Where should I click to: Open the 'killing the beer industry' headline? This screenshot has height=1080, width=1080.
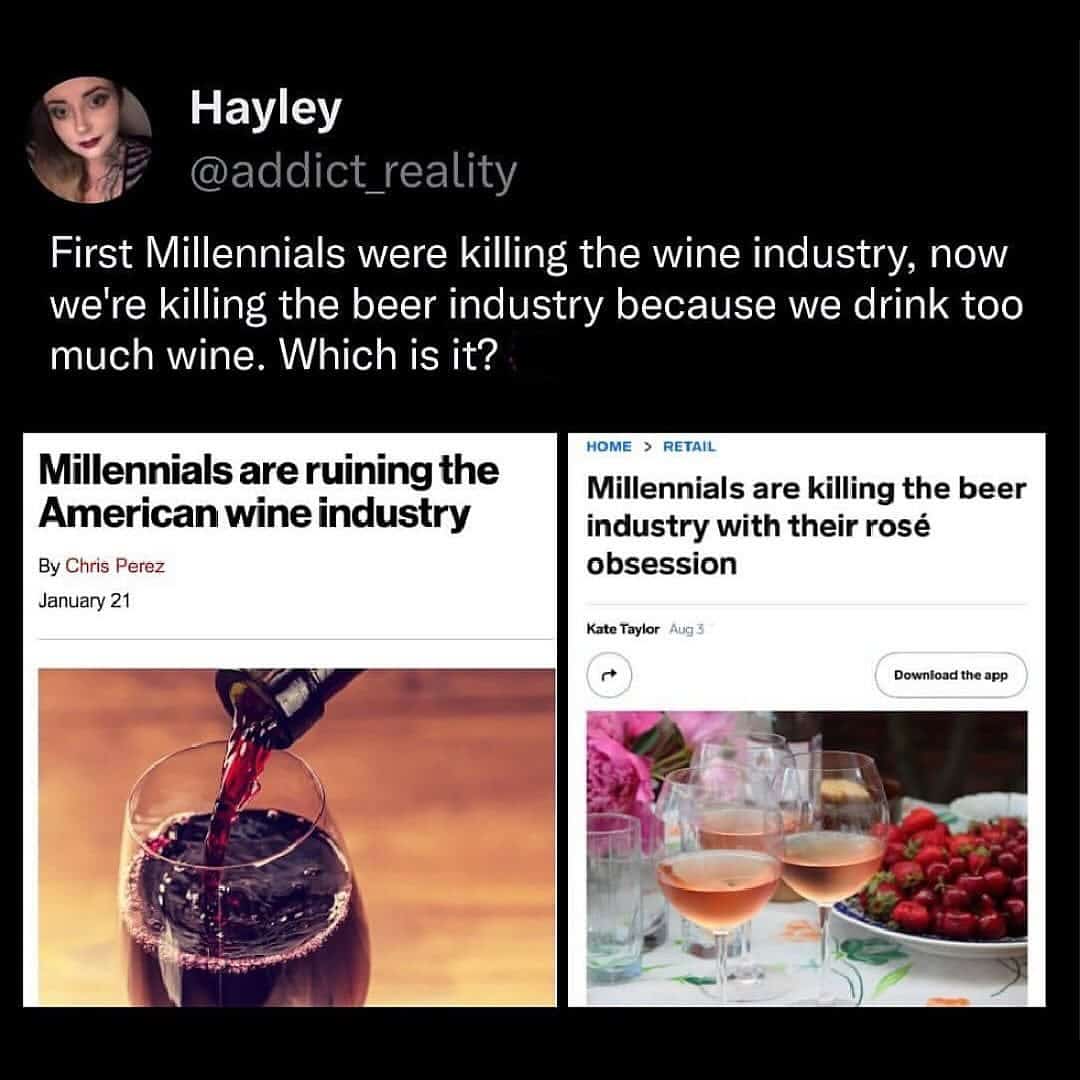coord(806,526)
